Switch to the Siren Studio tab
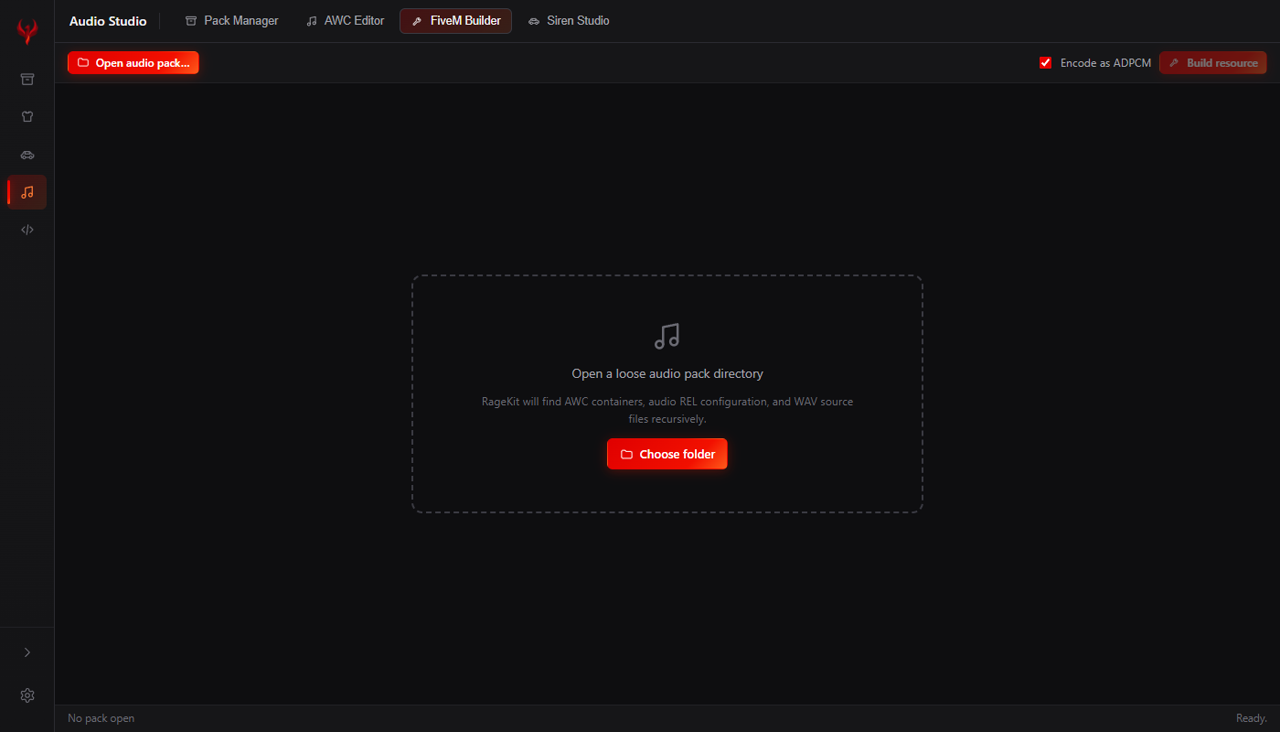The height and width of the screenshot is (732, 1280). (x=569, y=21)
